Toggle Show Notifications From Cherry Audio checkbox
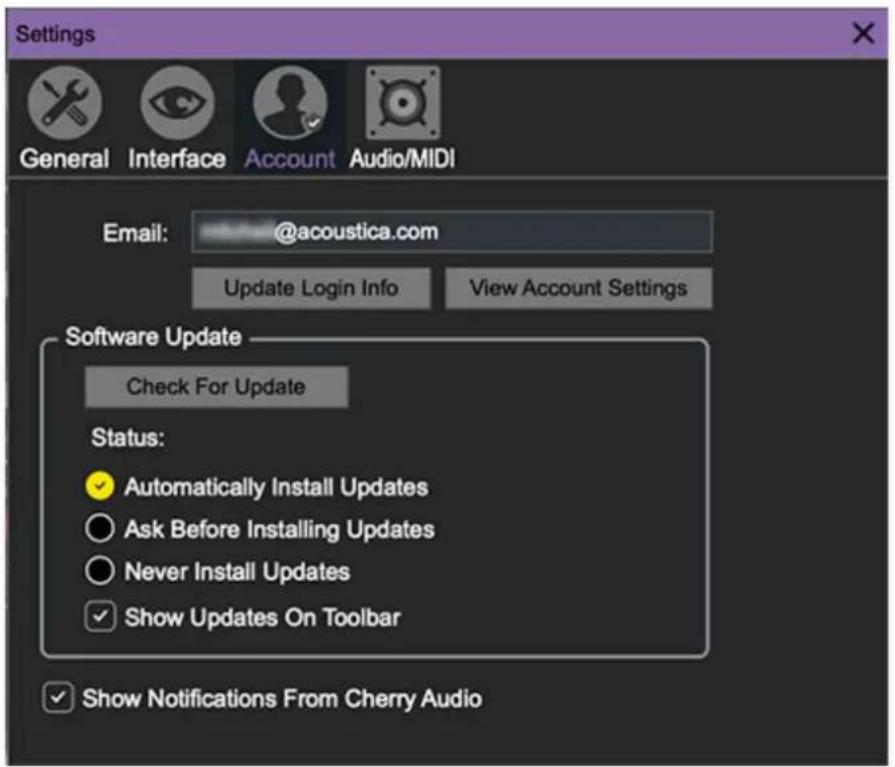 (x=58, y=698)
